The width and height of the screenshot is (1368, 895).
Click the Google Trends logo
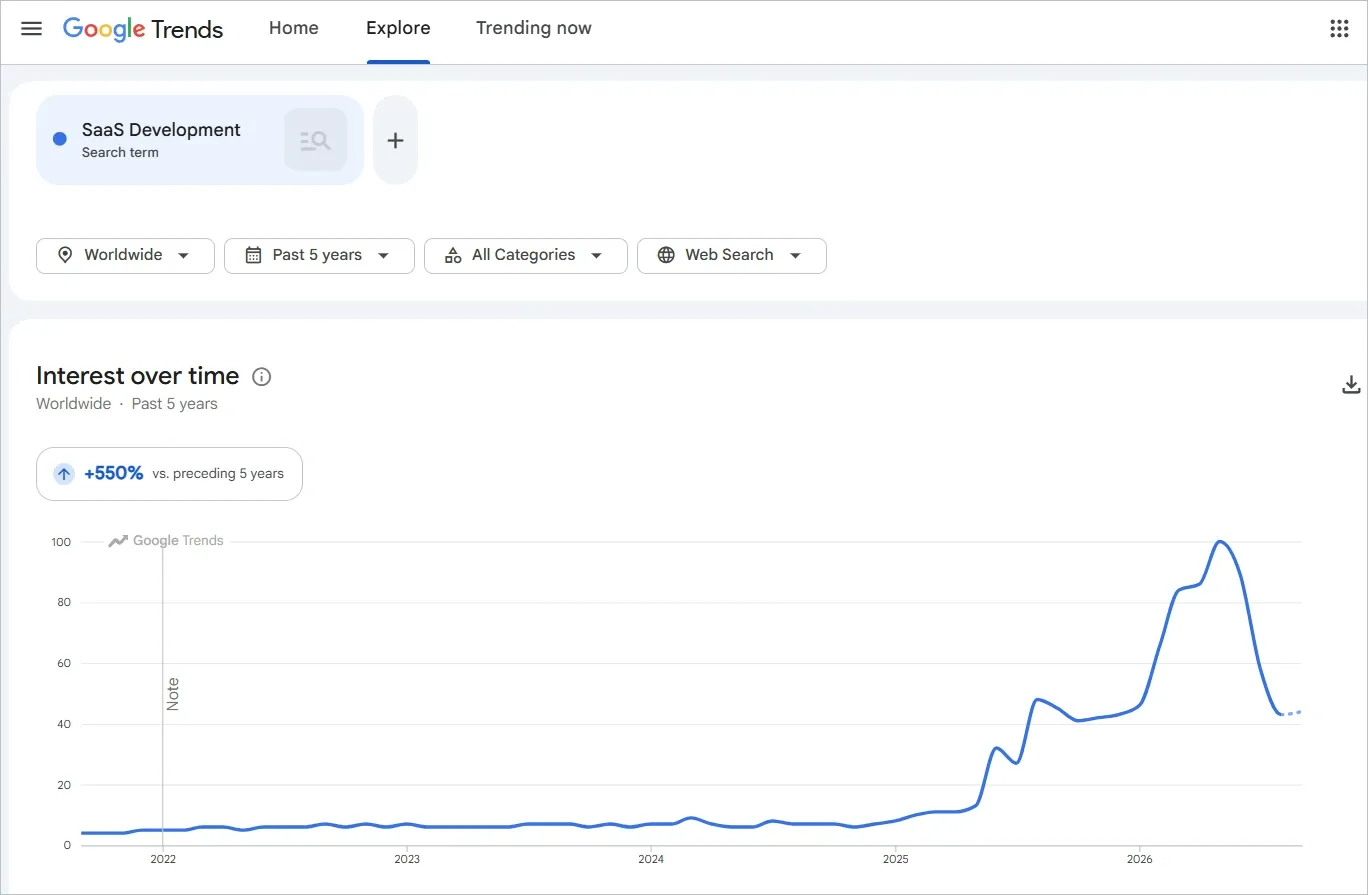click(143, 29)
